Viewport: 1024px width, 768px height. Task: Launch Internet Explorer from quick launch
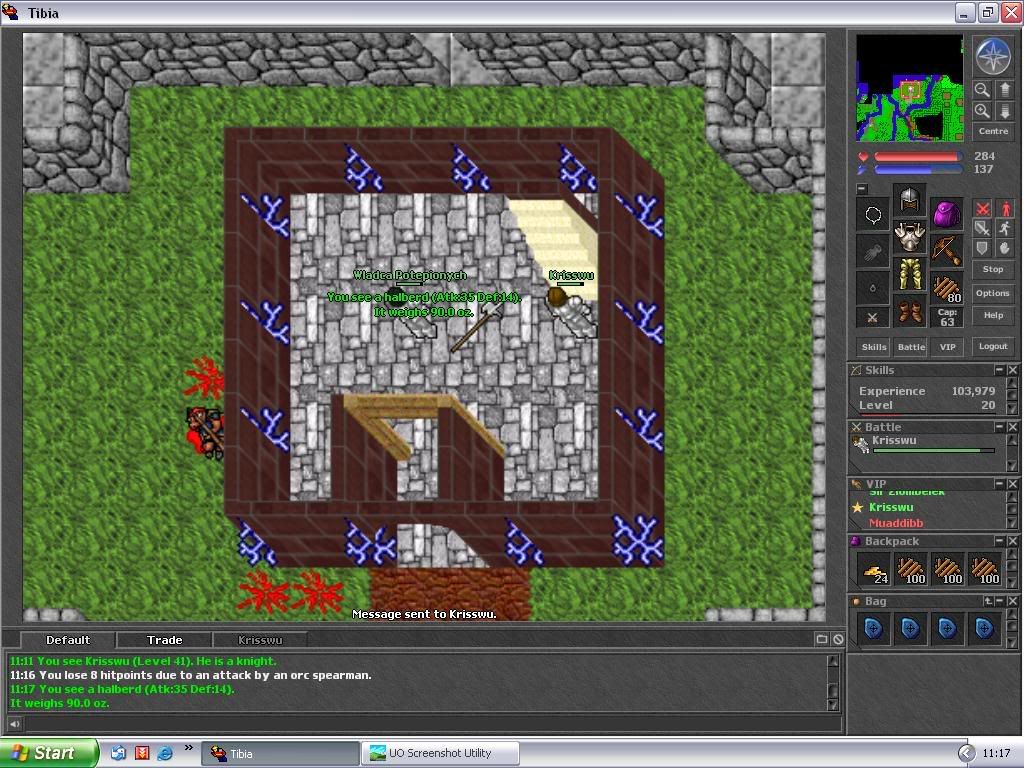click(x=165, y=753)
